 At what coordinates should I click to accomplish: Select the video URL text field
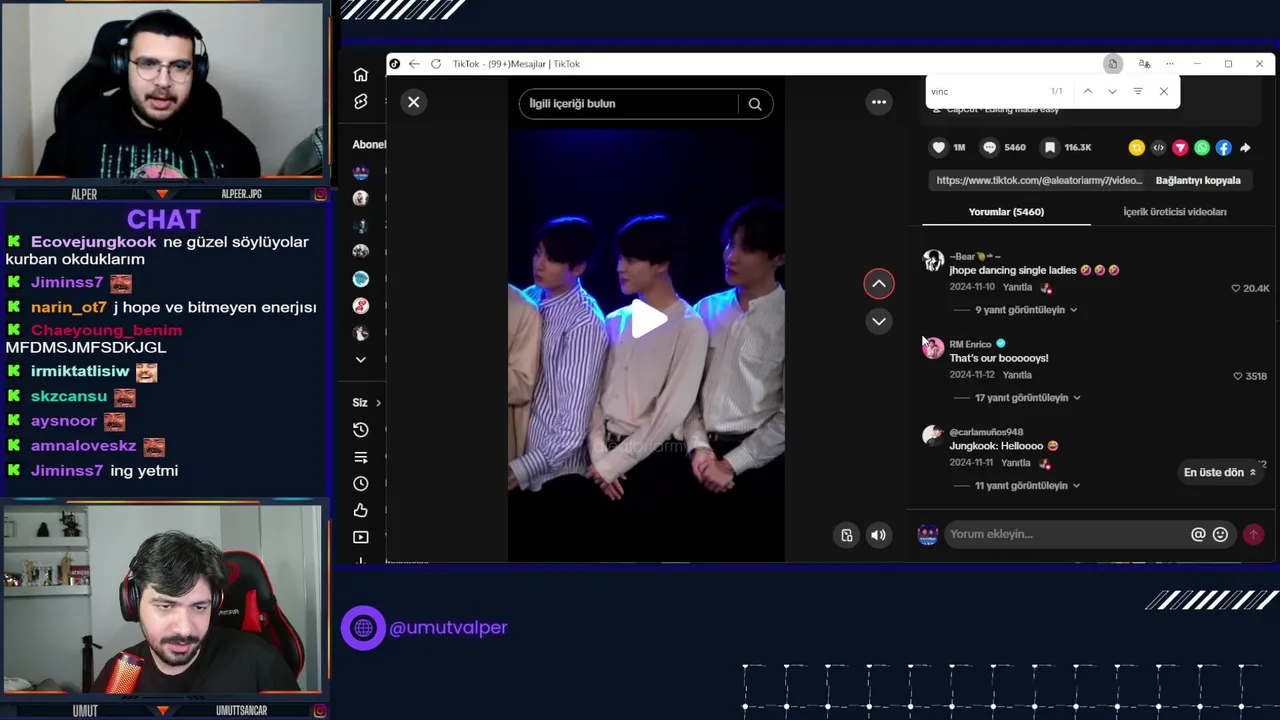(1038, 181)
